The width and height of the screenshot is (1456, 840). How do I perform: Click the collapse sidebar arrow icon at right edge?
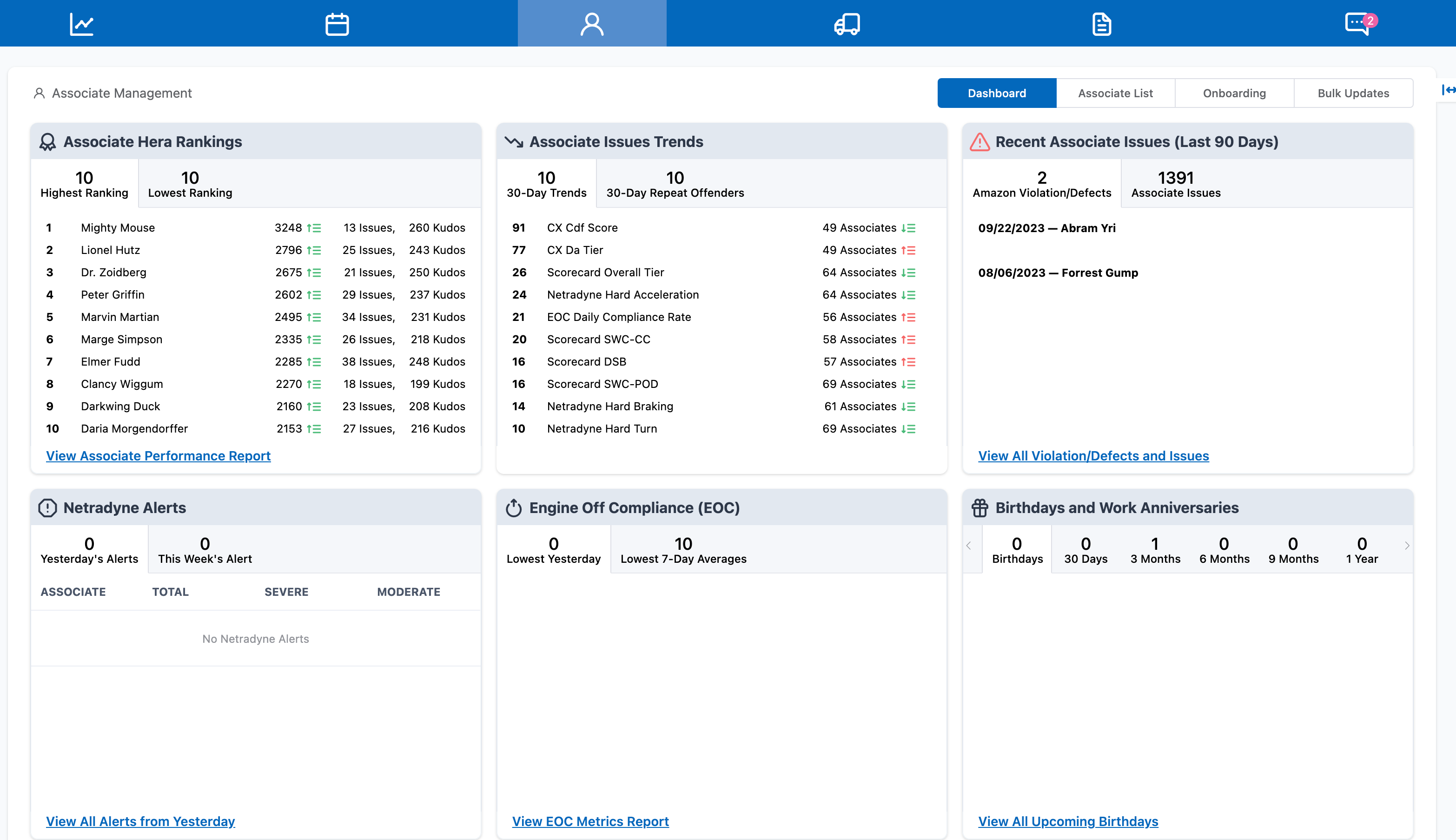click(x=1448, y=90)
